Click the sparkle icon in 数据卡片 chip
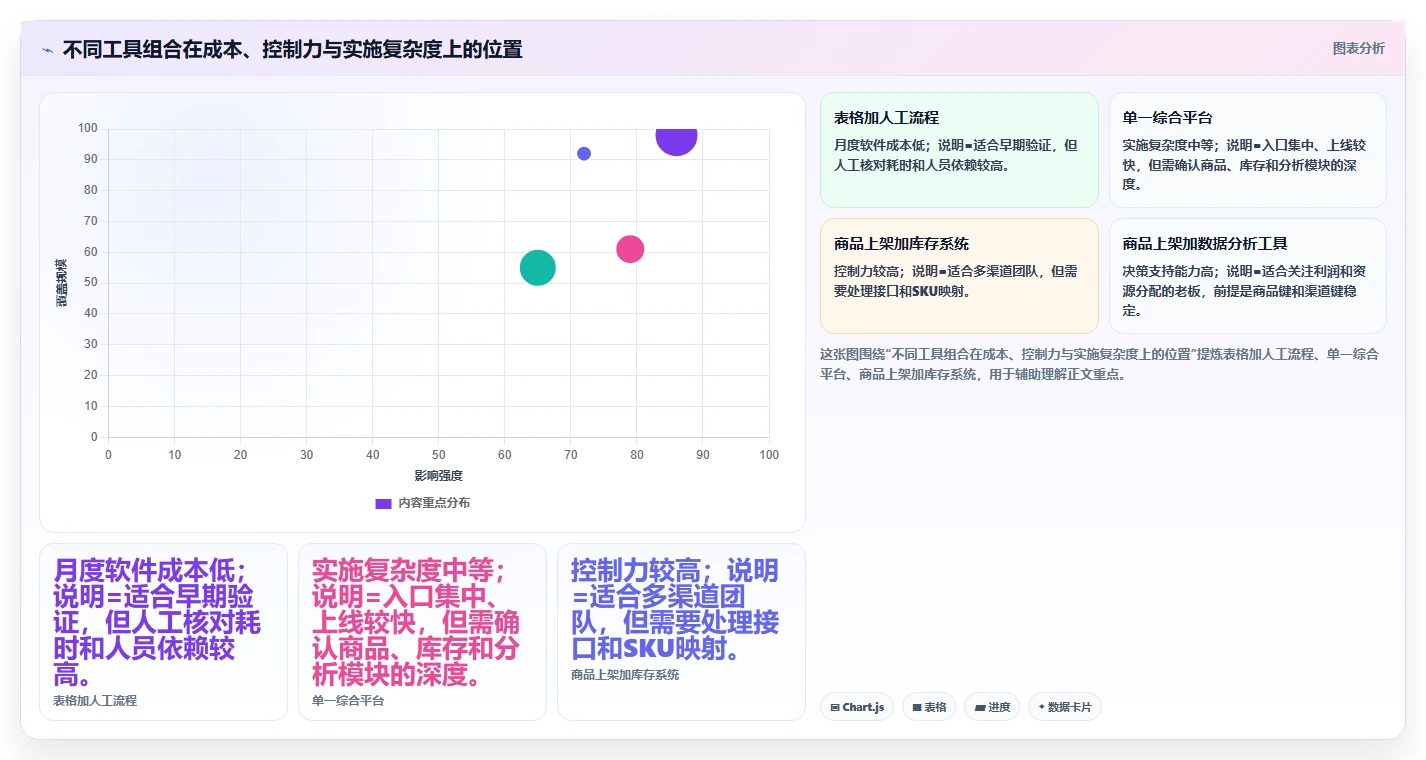The image size is (1426, 760). coord(1042,707)
